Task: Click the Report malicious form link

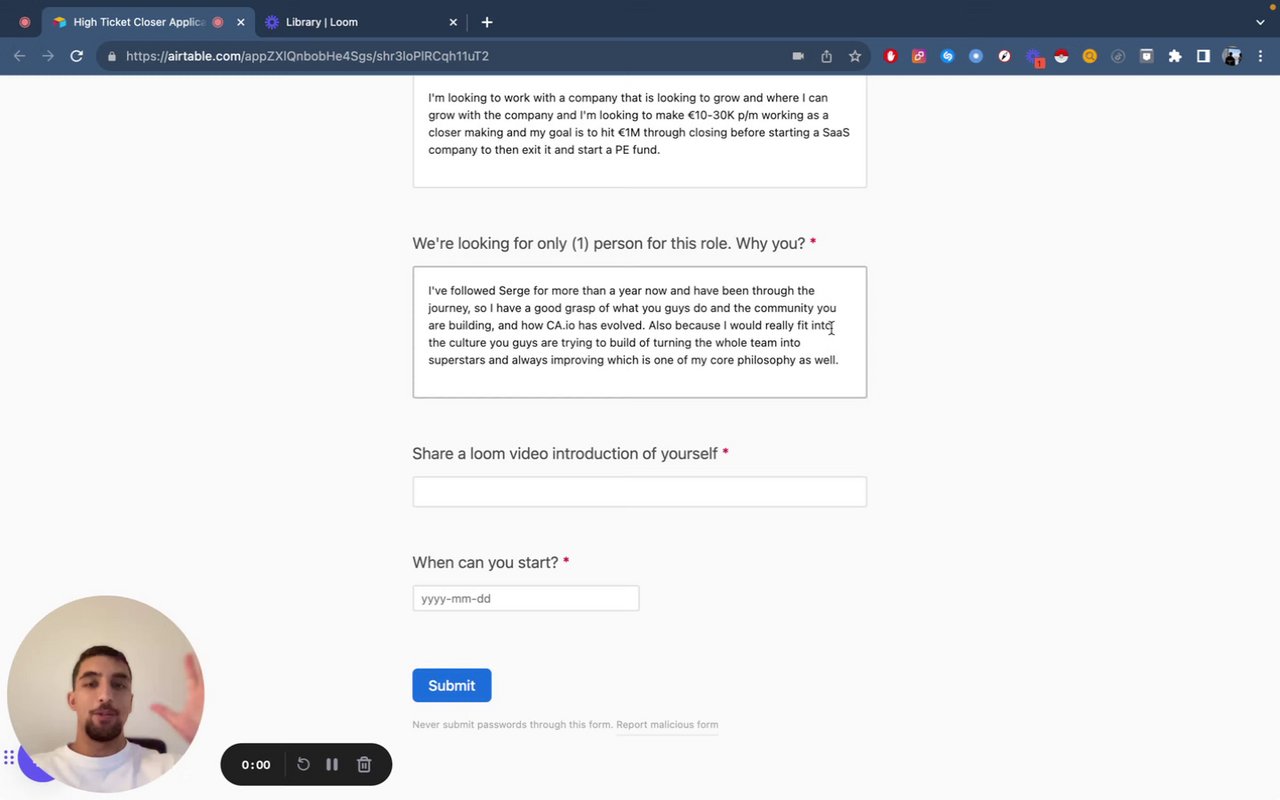Action: tap(667, 725)
